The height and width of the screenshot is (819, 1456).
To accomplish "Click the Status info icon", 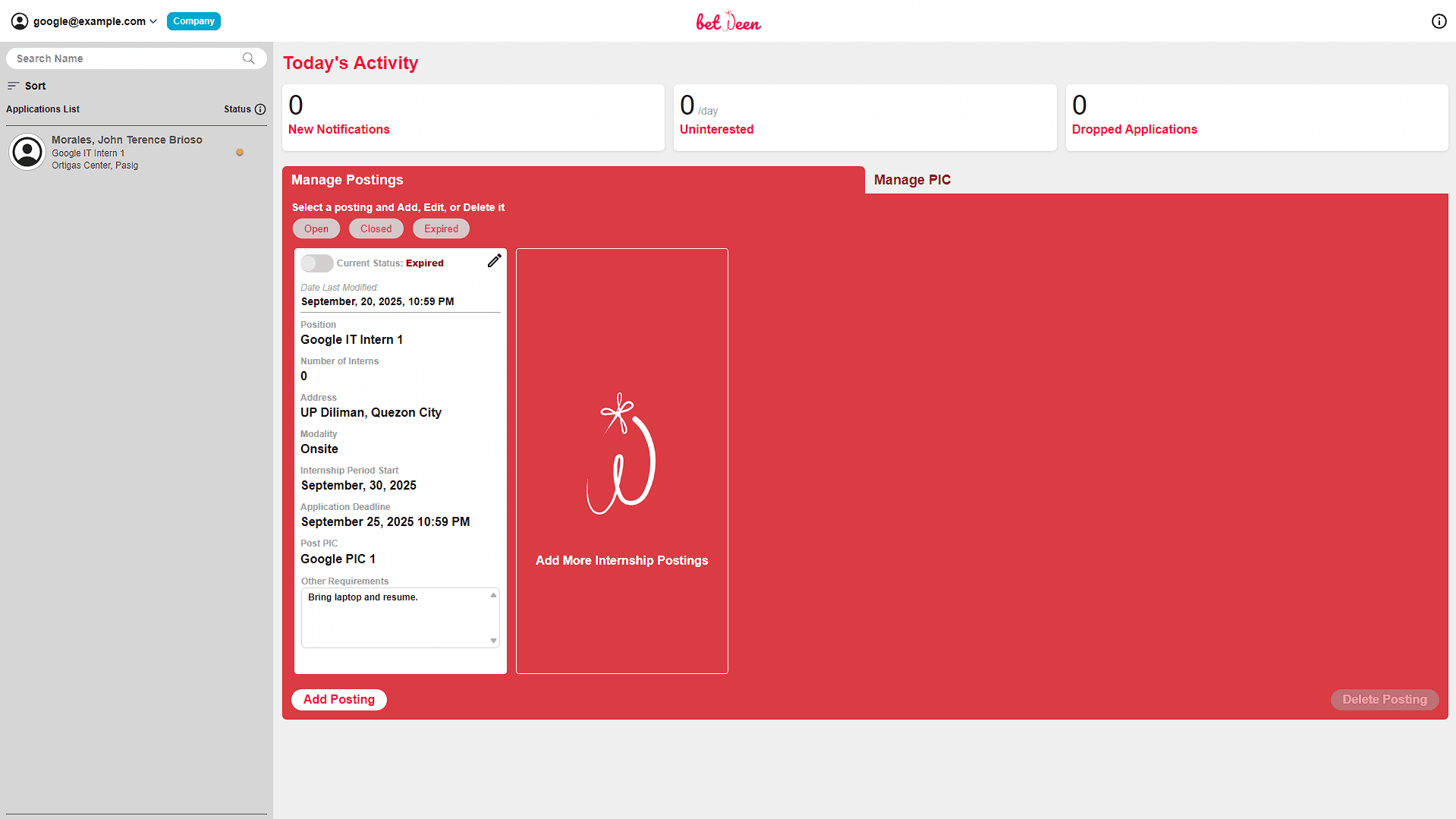I will (x=260, y=109).
